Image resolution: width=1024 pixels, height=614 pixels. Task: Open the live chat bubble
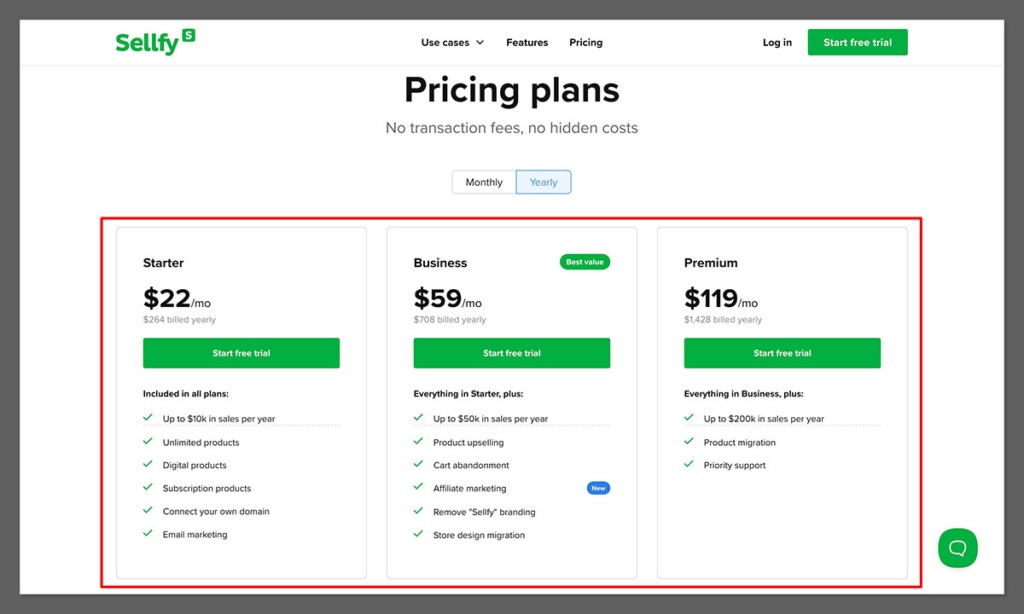tap(957, 548)
